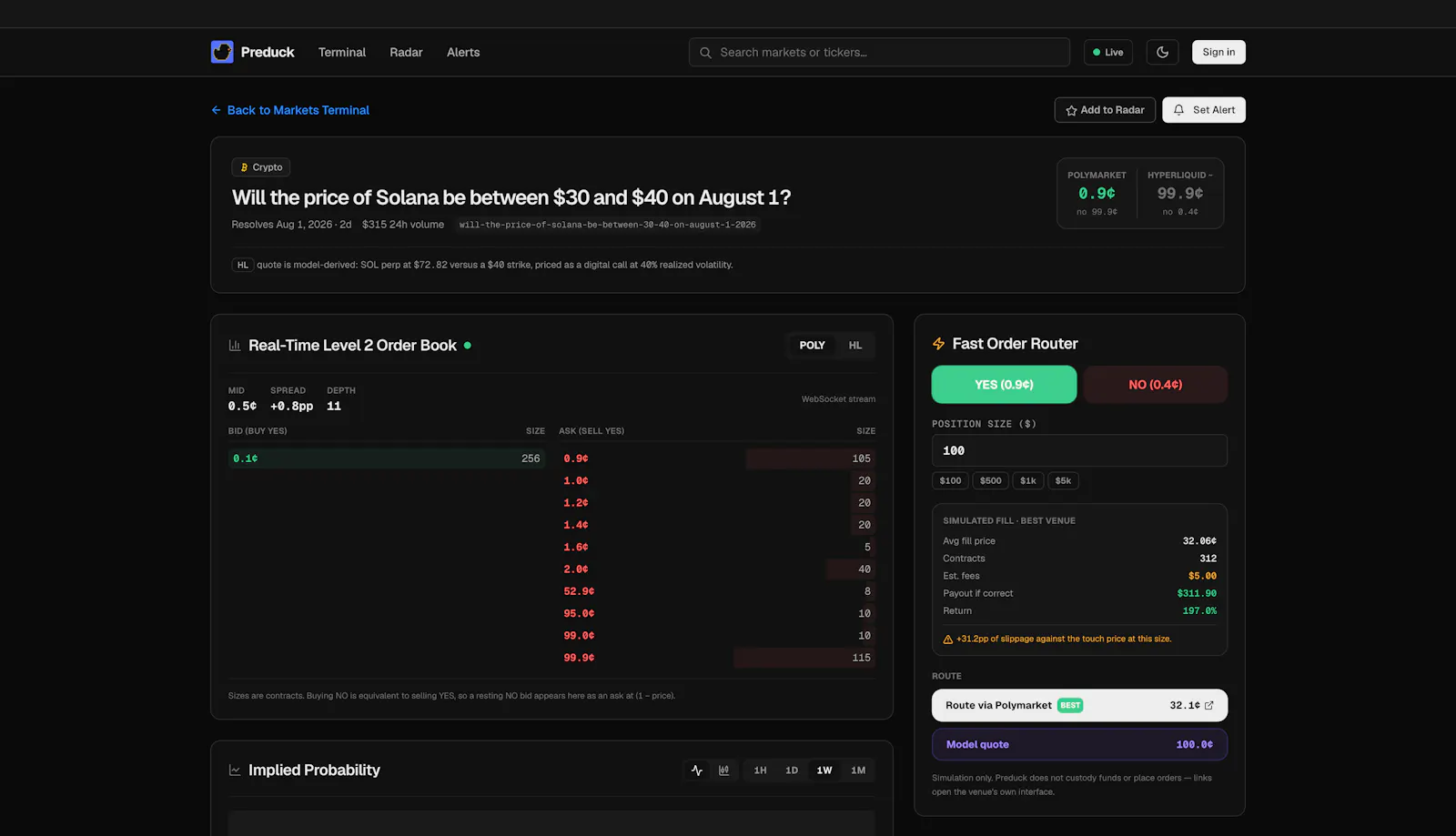Choose the $5k position preset
This screenshot has width=1456, height=836.
point(1063,481)
